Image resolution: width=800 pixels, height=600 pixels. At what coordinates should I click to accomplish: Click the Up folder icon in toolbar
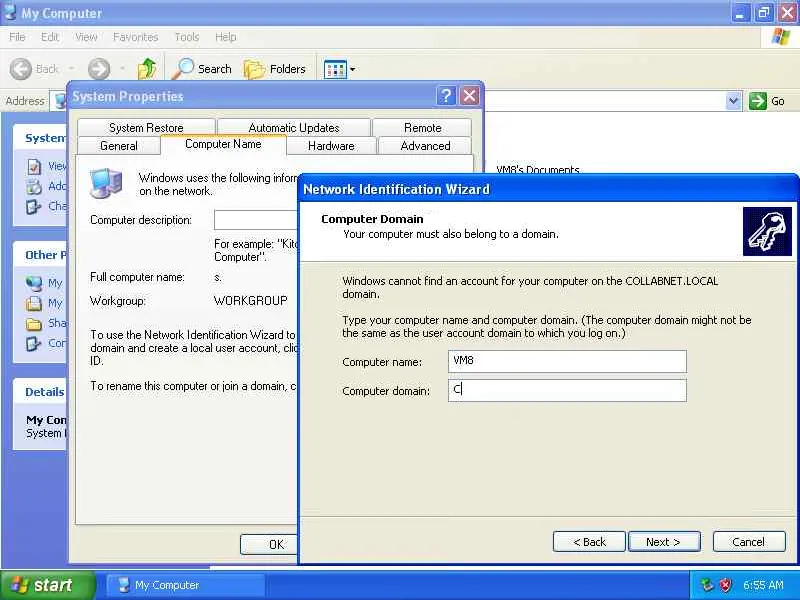tap(147, 68)
